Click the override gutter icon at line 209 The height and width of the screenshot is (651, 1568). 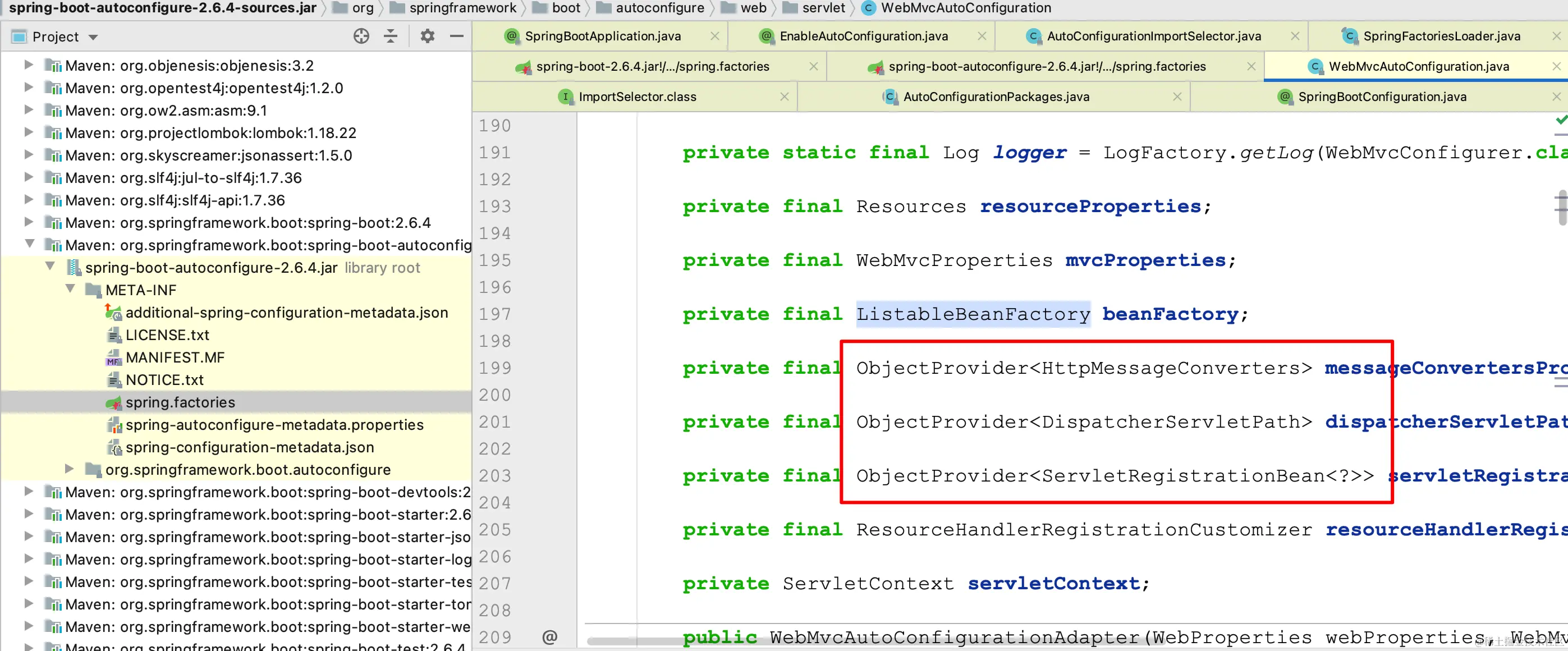click(549, 637)
